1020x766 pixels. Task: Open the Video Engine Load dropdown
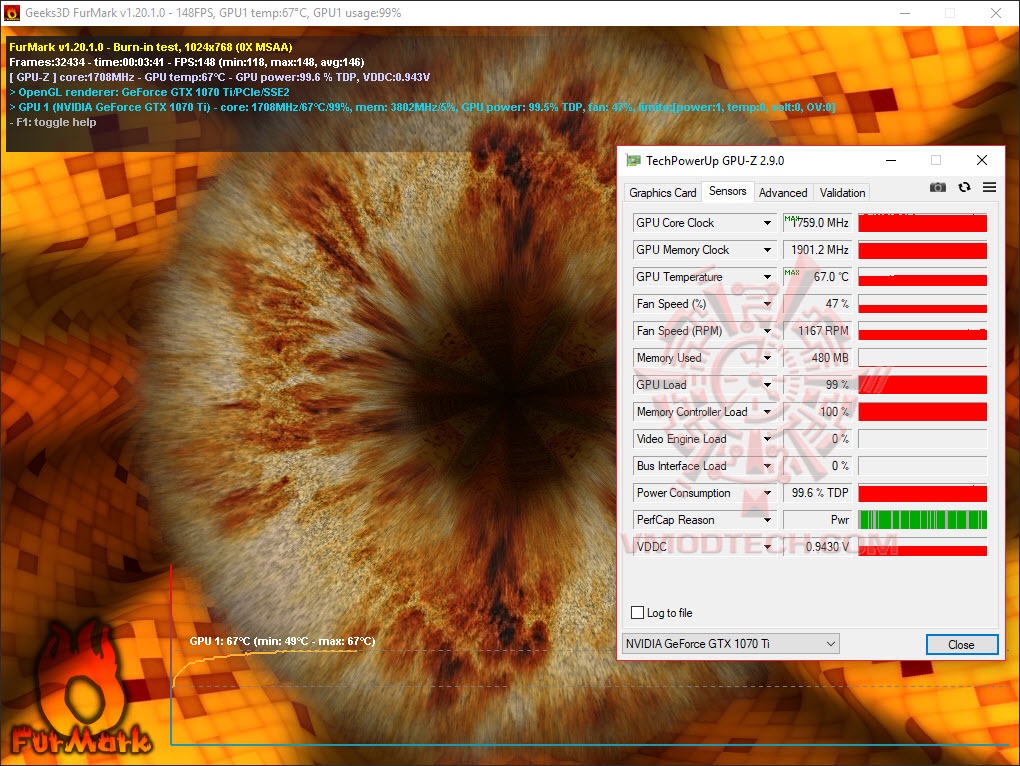pyautogui.click(x=768, y=439)
